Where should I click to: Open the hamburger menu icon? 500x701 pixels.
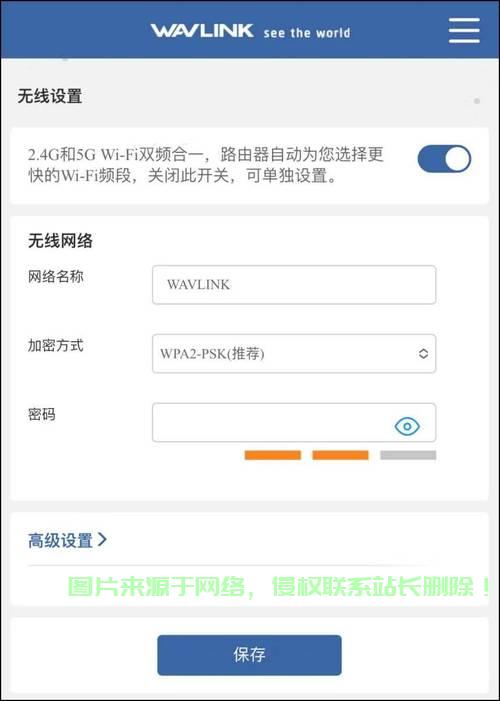(464, 31)
